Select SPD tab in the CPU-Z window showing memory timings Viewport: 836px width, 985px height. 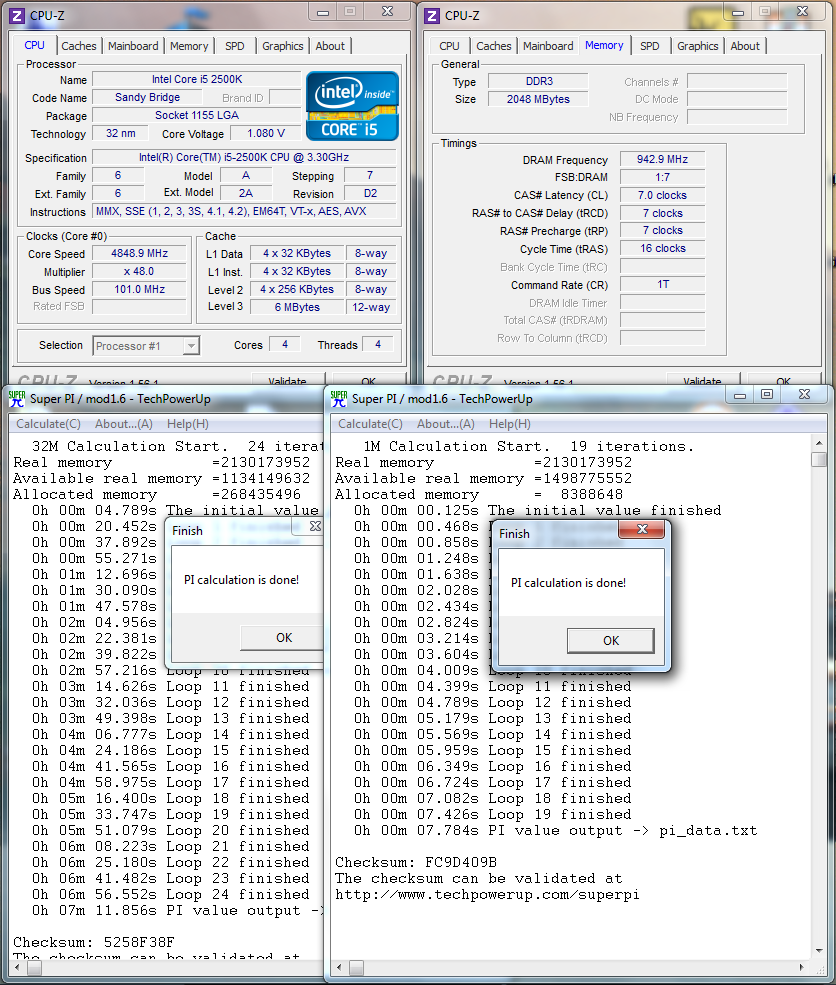(650, 46)
